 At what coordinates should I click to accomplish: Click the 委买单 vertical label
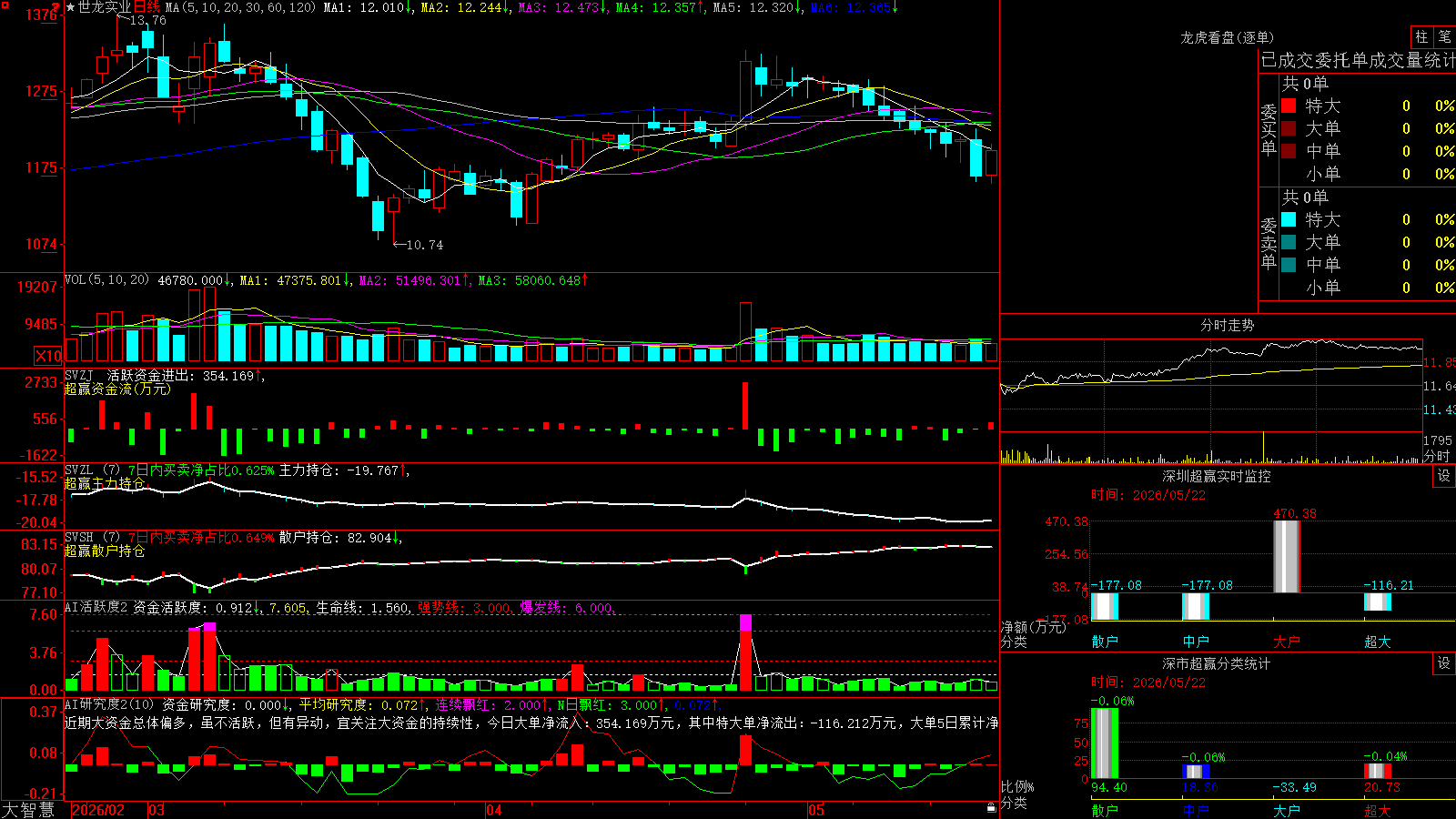tap(1269, 129)
